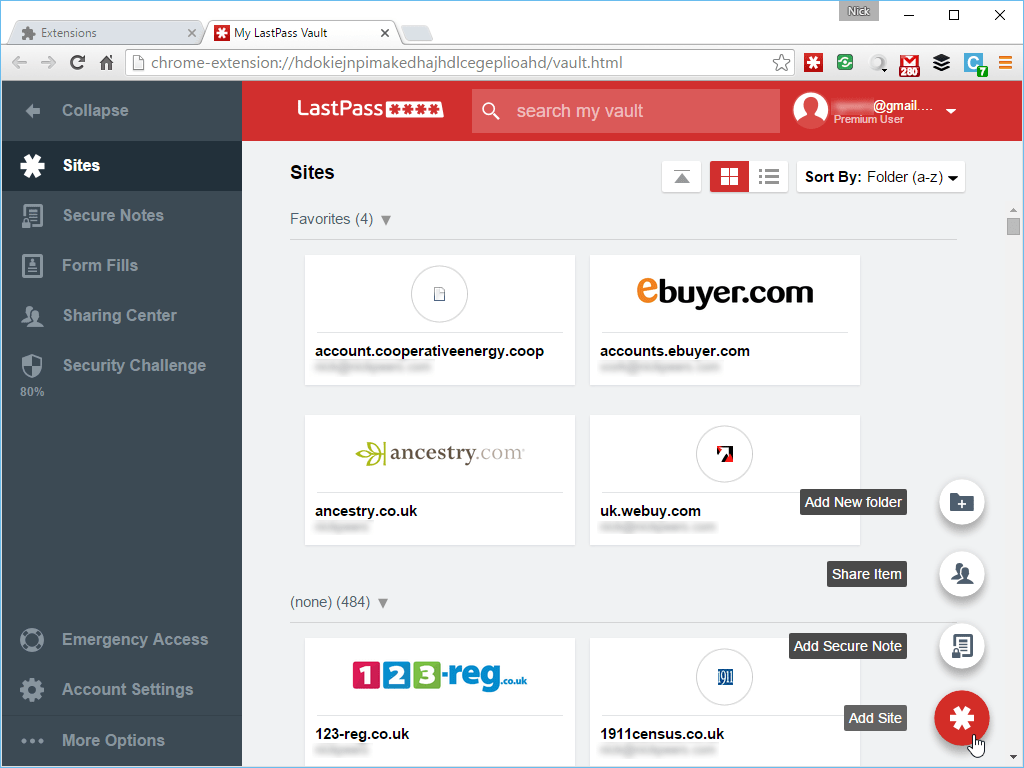Open the Sort By Folder dropdown
Screen dimensions: 1024x768
pos(880,176)
